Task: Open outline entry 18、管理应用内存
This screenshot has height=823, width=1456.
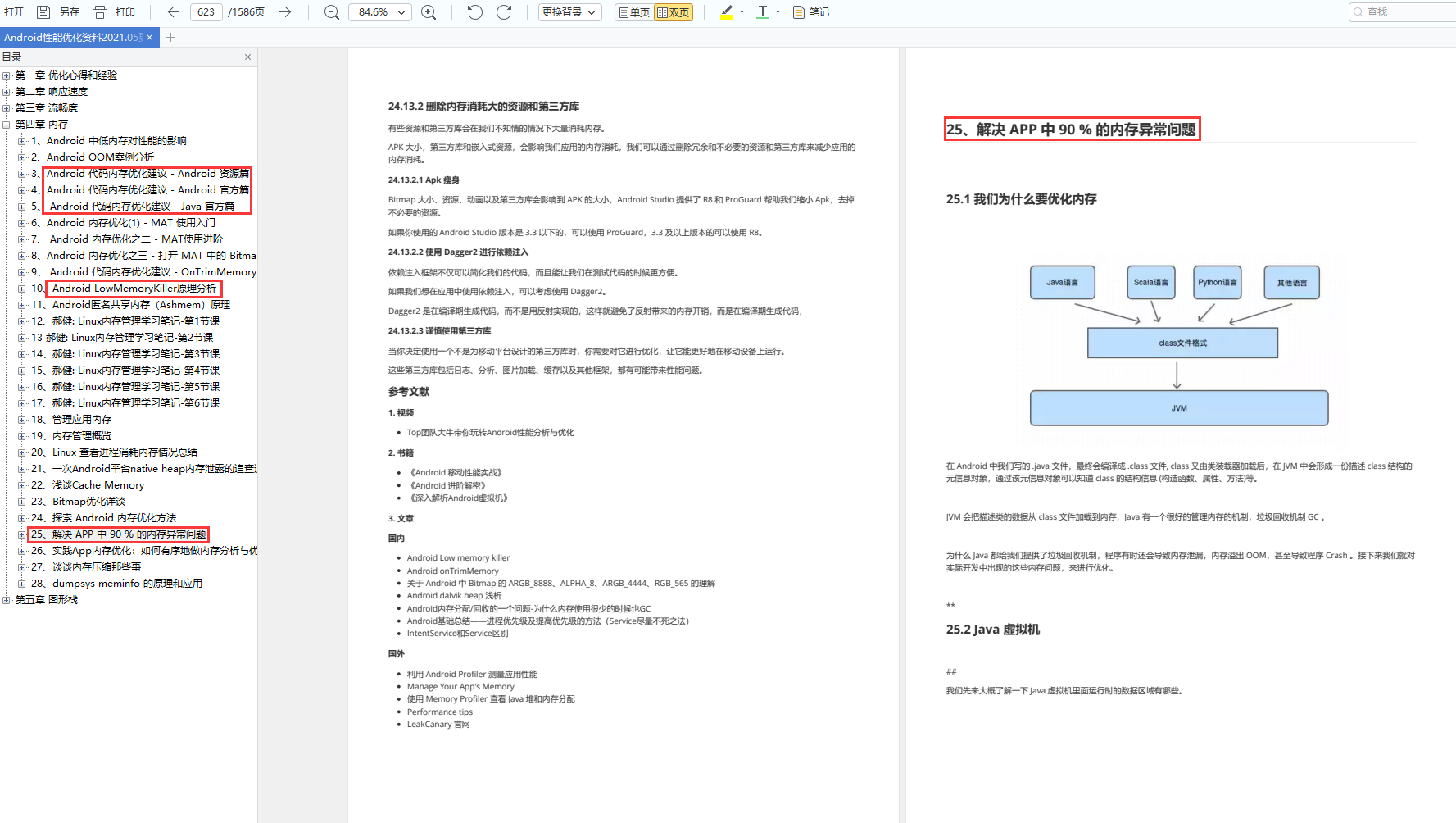Action: click(71, 420)
